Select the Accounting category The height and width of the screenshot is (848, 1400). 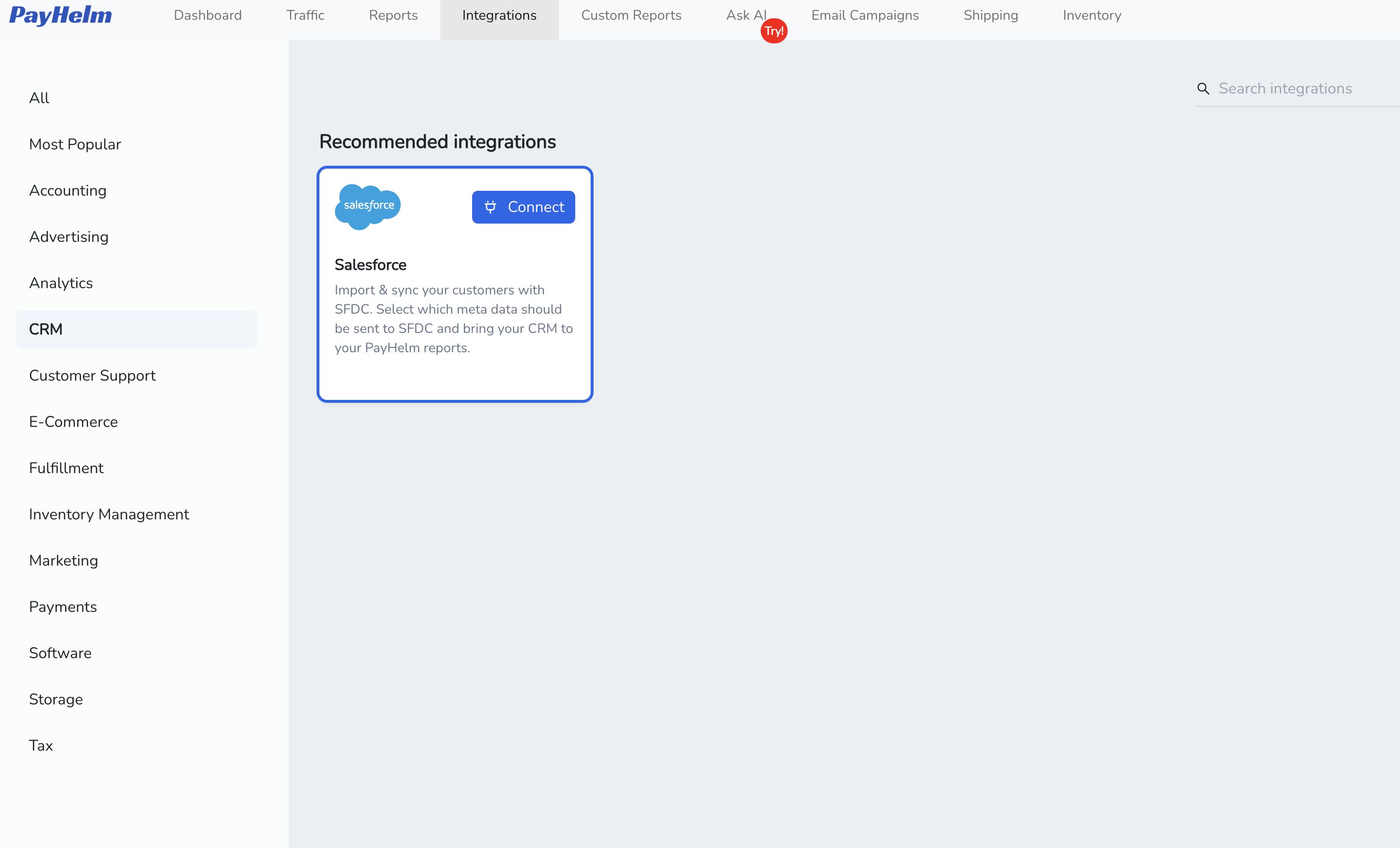67,190
